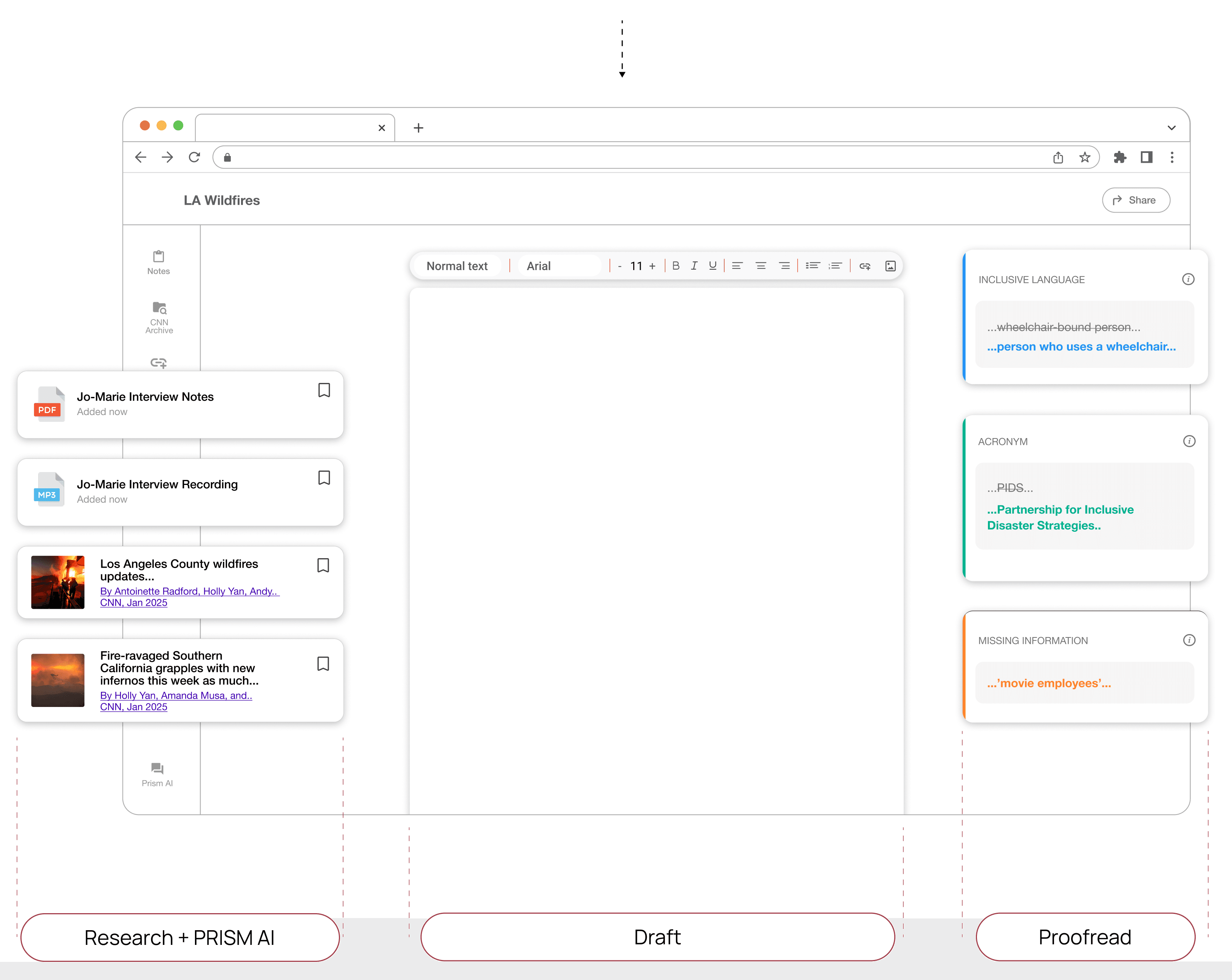Open the Normal text style dropdown
The image size is (1232, 980).
pyautogui.click(x=457, y=265)
